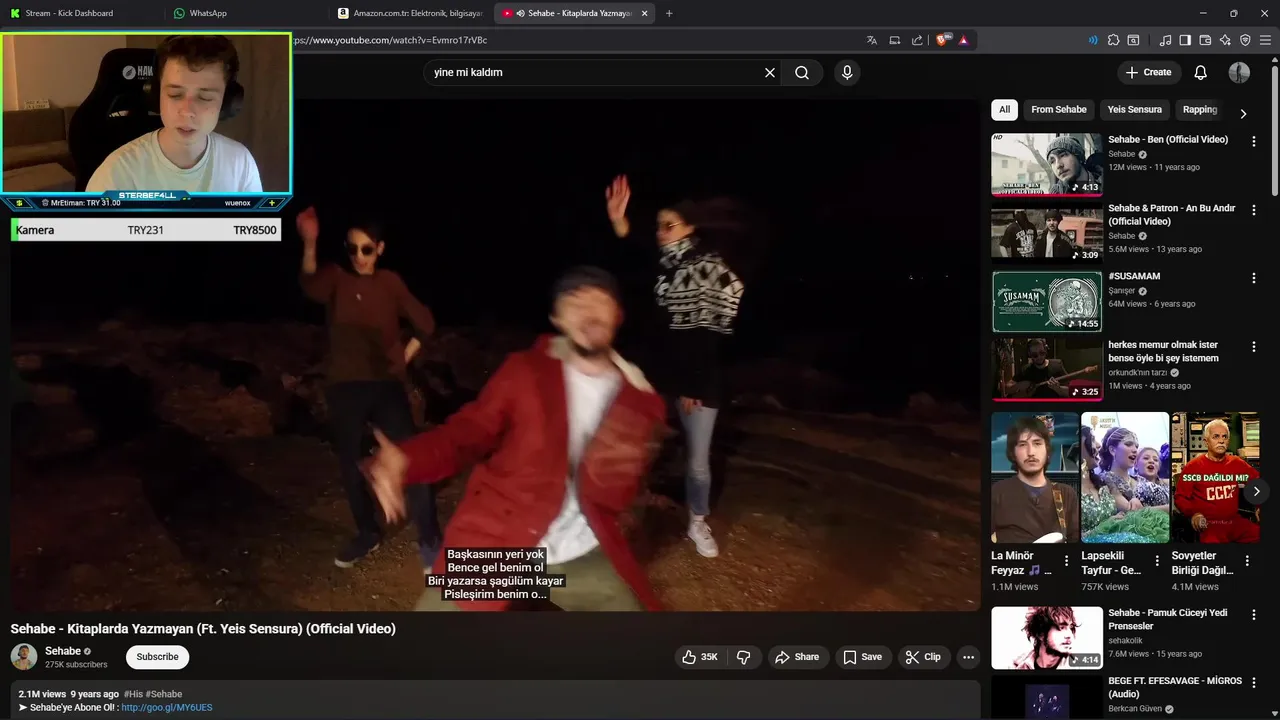Select the Rapping filter chip
The image size is (1280, 720).
1200,110
